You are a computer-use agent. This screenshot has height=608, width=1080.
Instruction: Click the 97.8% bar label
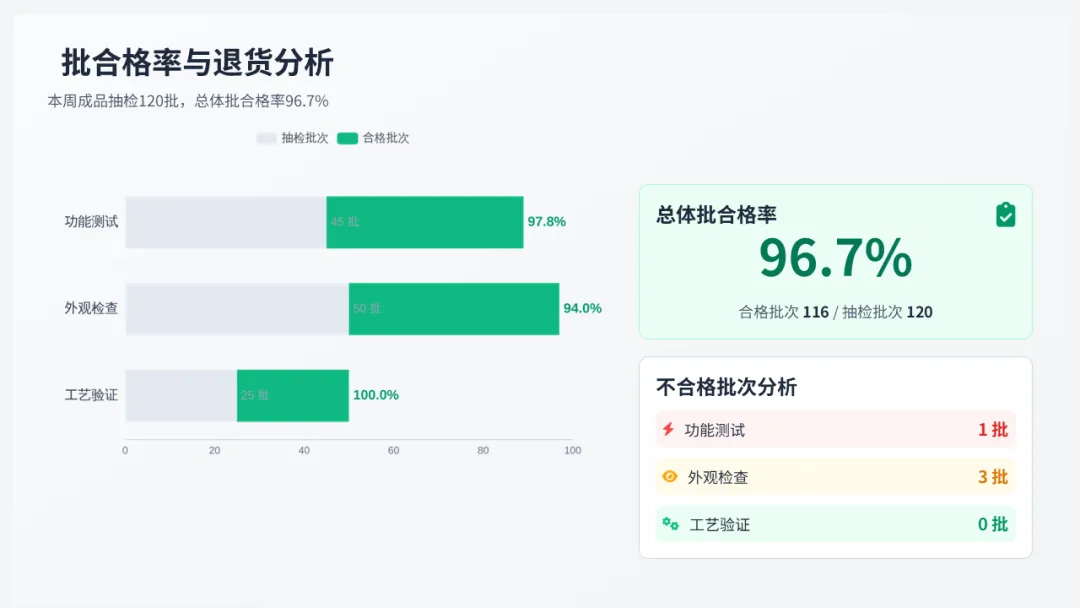tap(547, 222)
